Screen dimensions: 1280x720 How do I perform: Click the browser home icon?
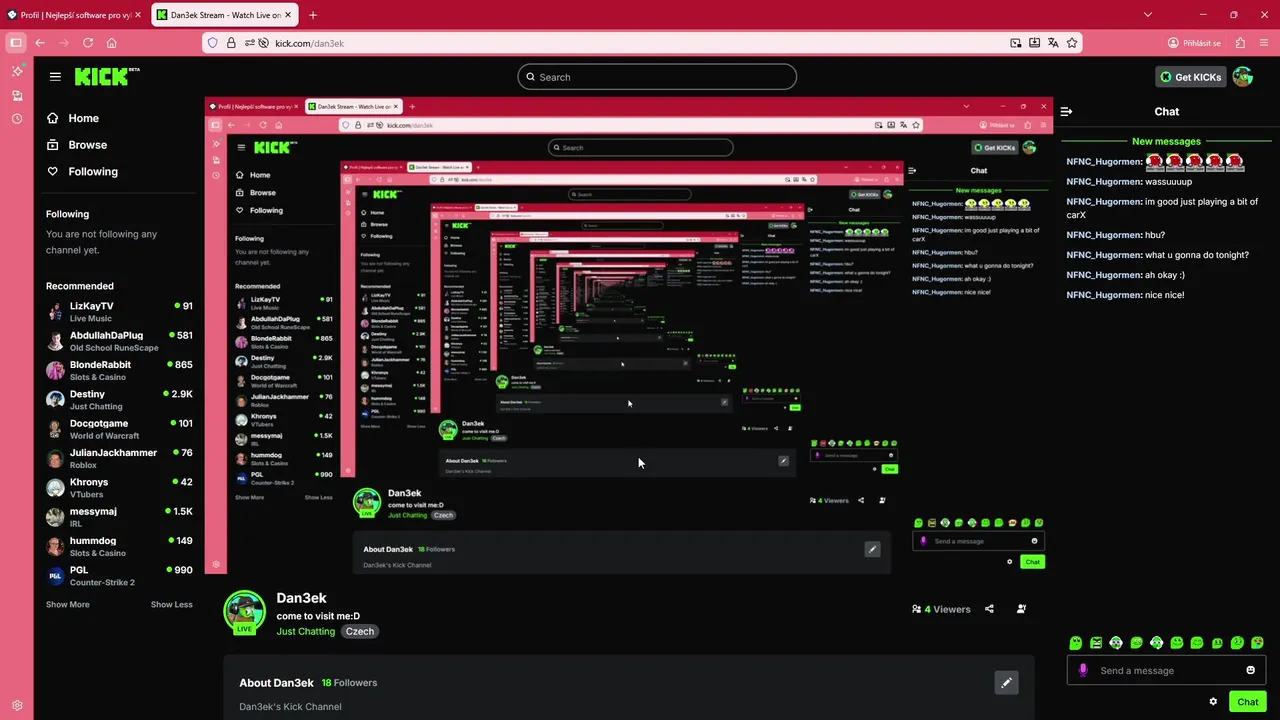pyautogui.click(x=112, y=43)
